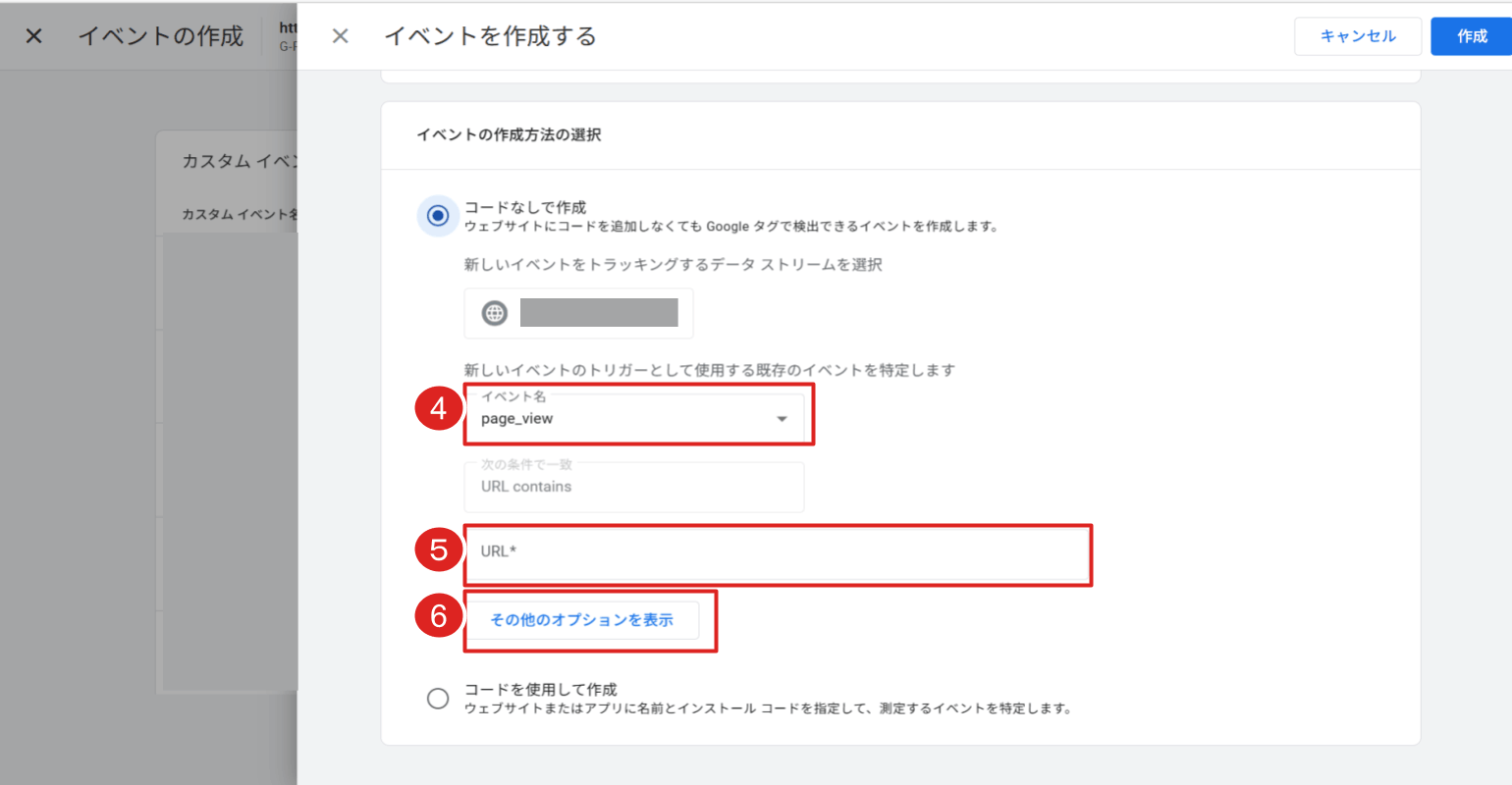Image resolution: width=1512 pixels, height=785 pixels.
Task: Click the キャンセル button
Action: [x=1358, y=35]
